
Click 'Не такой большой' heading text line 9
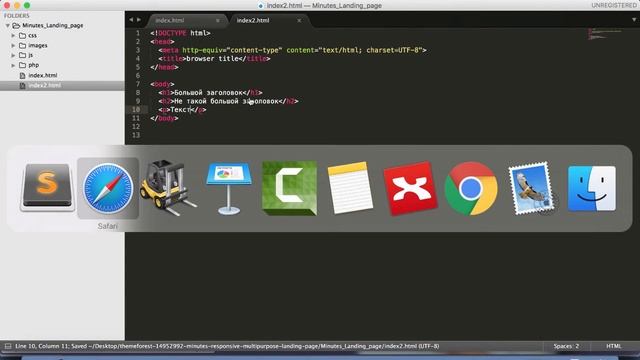click(207, 101)
